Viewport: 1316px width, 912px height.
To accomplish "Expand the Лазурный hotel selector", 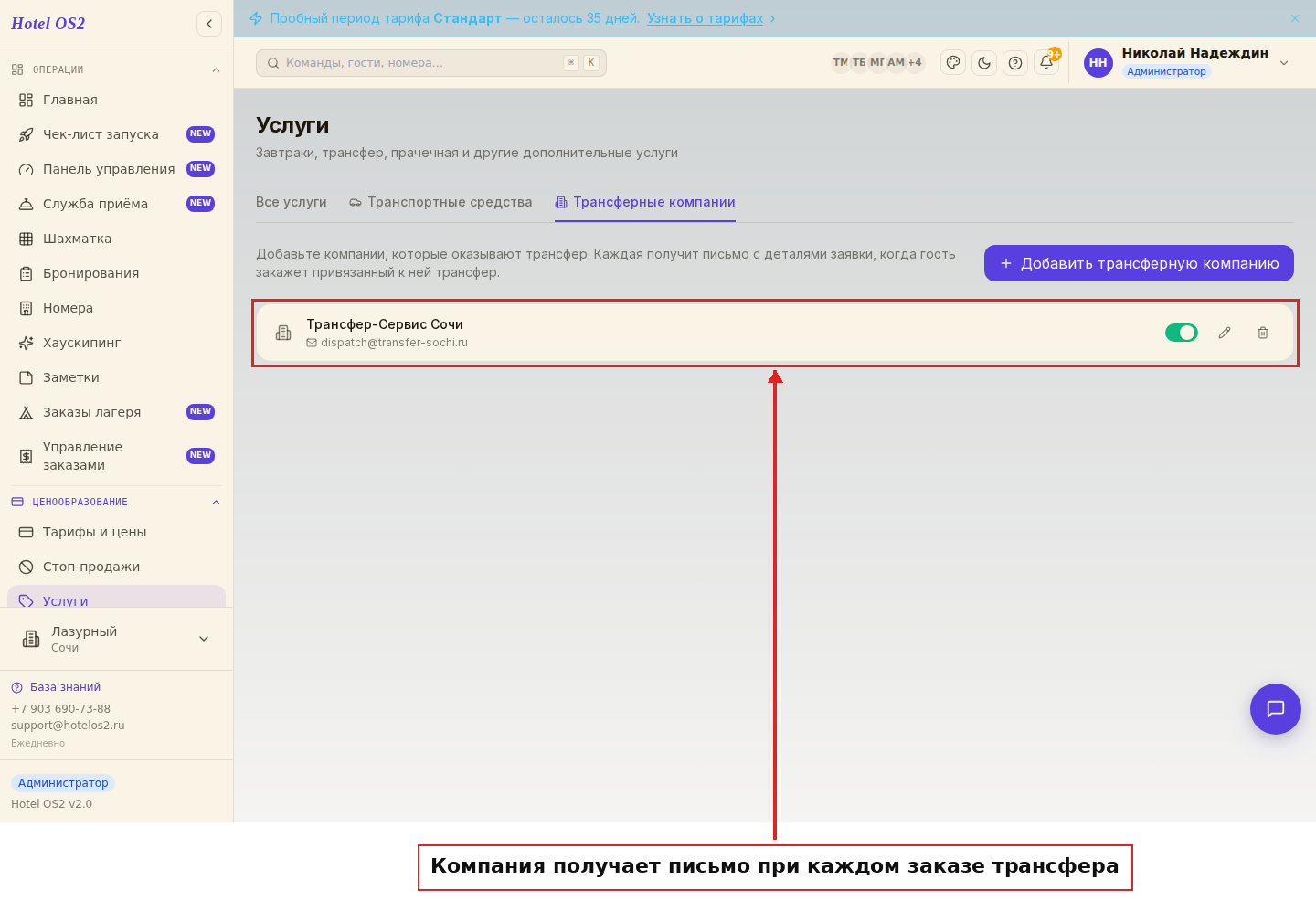I will coord(116,639).
